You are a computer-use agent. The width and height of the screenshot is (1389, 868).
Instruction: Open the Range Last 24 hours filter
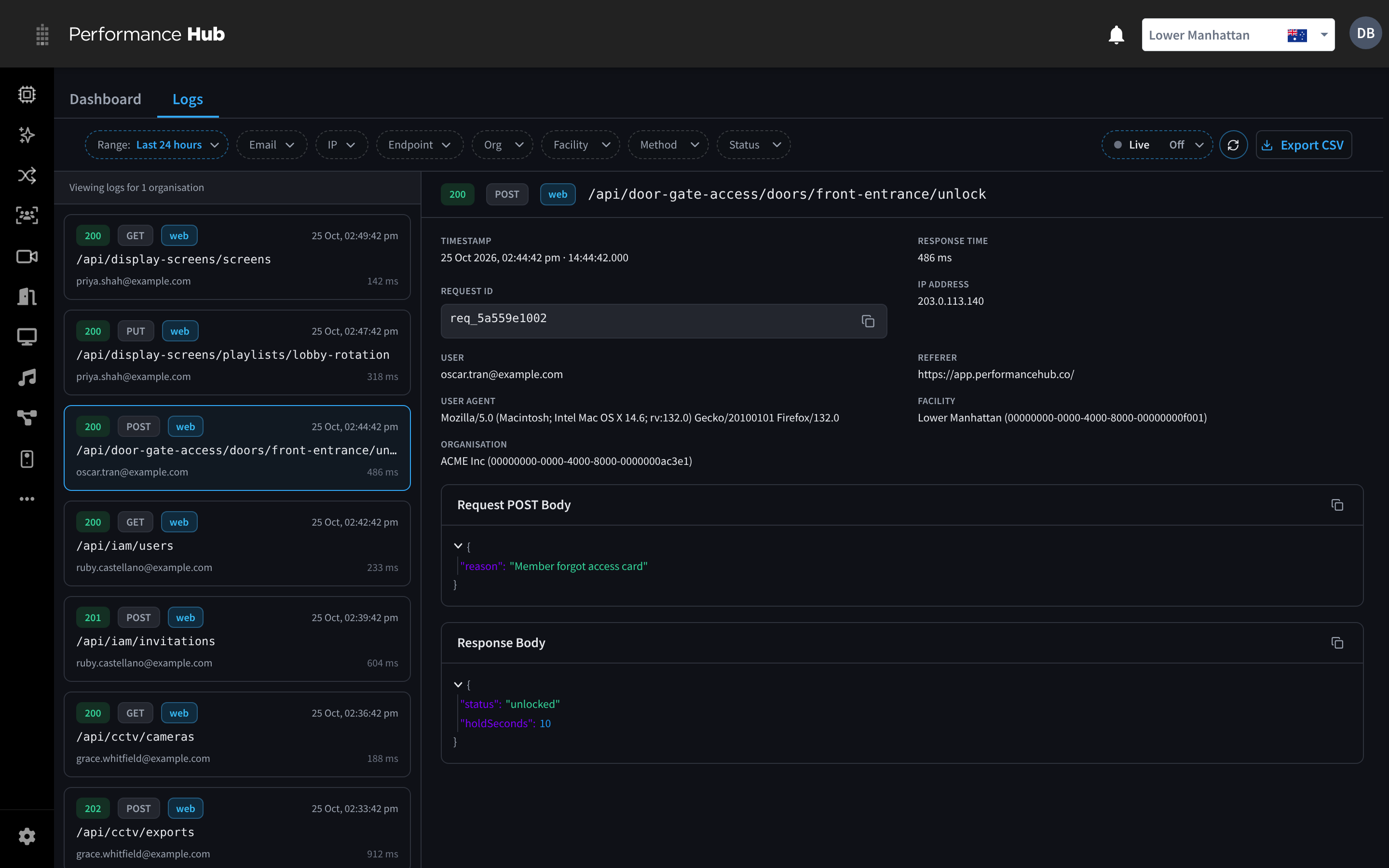pos(157,145)
